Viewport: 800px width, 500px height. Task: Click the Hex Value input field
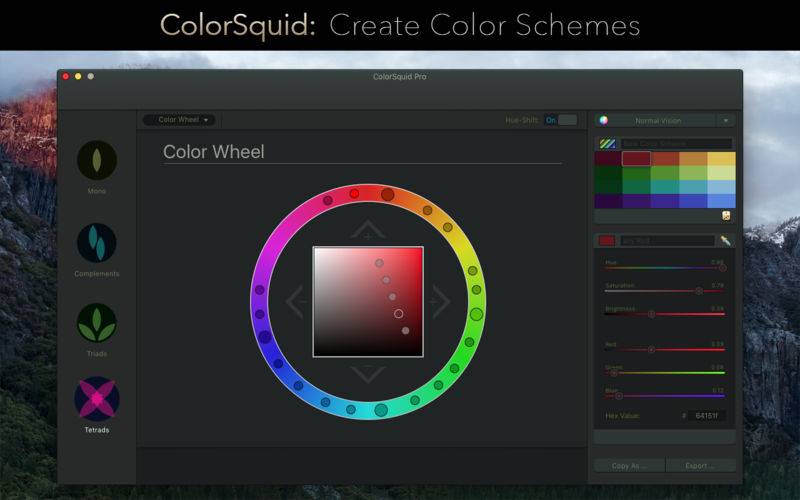pos(707,416)
